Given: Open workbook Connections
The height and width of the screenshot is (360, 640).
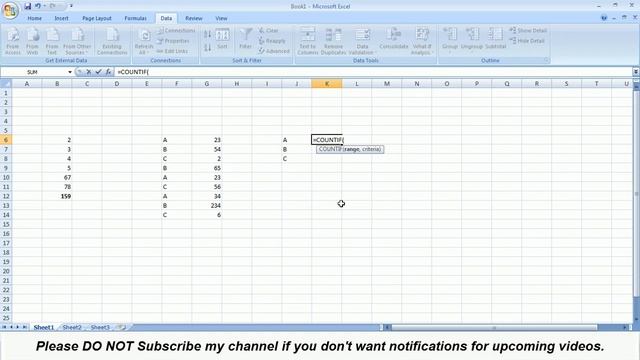Looking at the screenshot, I should click(176, 31).
